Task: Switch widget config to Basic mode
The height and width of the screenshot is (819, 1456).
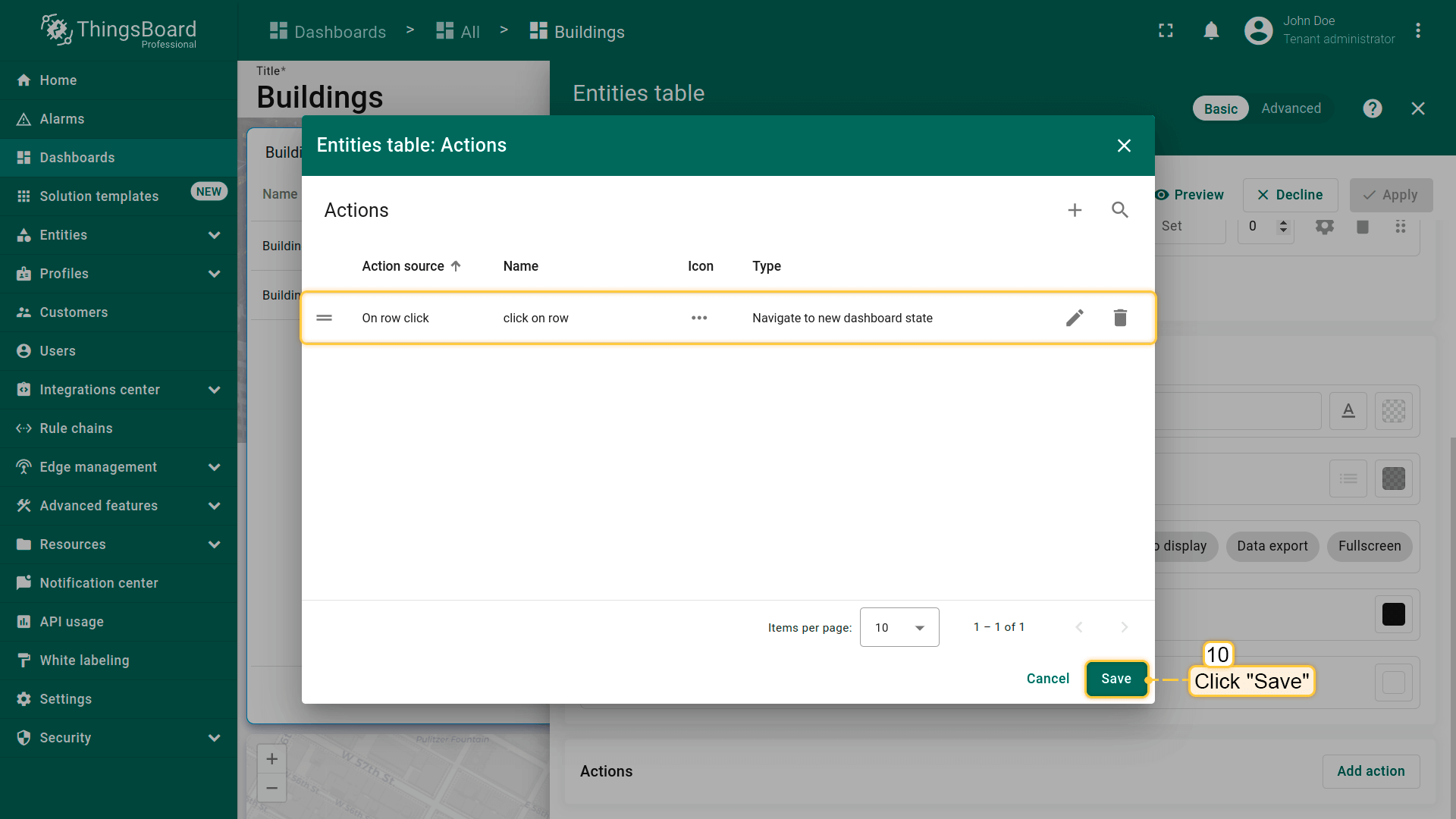Action: click(1220, 108)
